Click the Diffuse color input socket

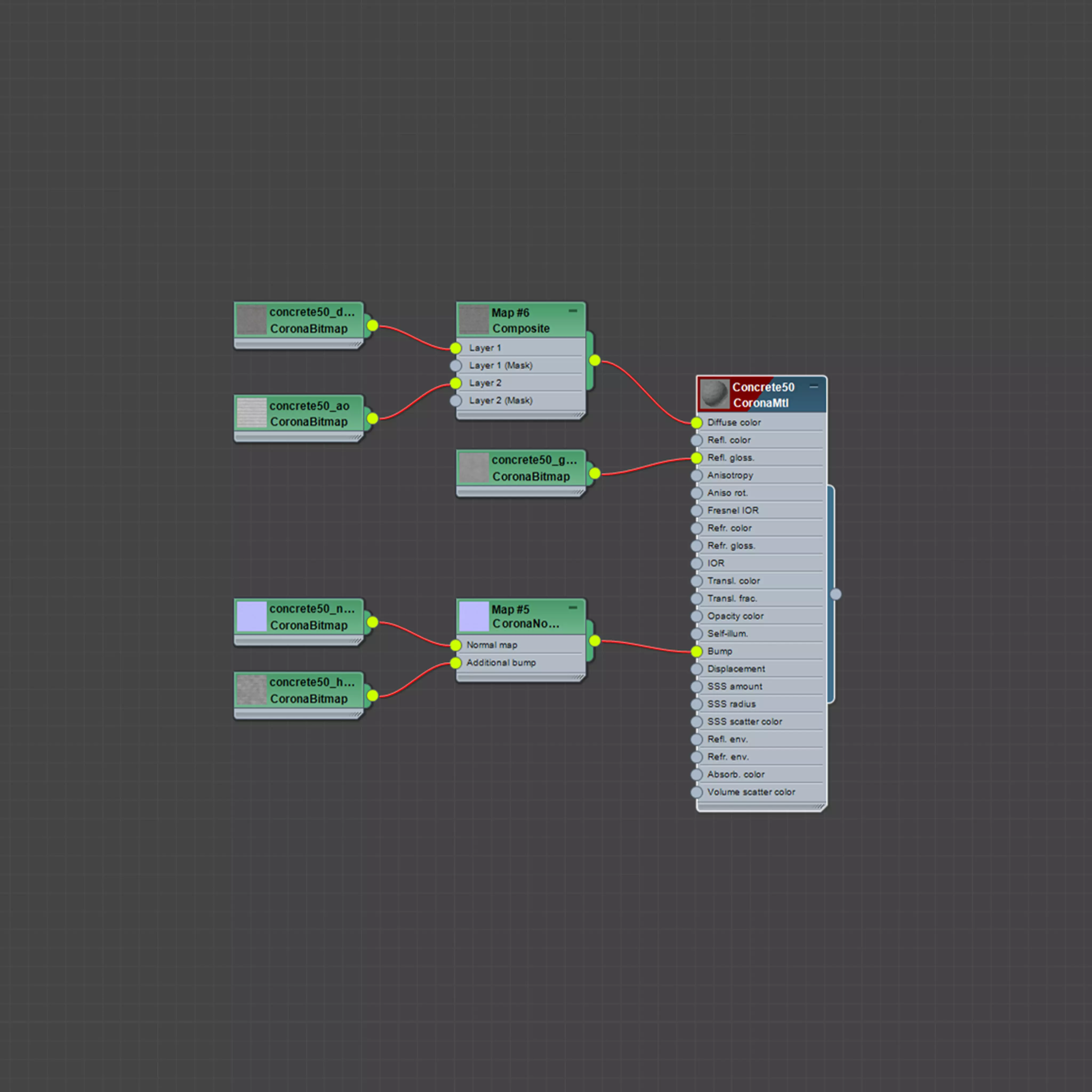696,422
